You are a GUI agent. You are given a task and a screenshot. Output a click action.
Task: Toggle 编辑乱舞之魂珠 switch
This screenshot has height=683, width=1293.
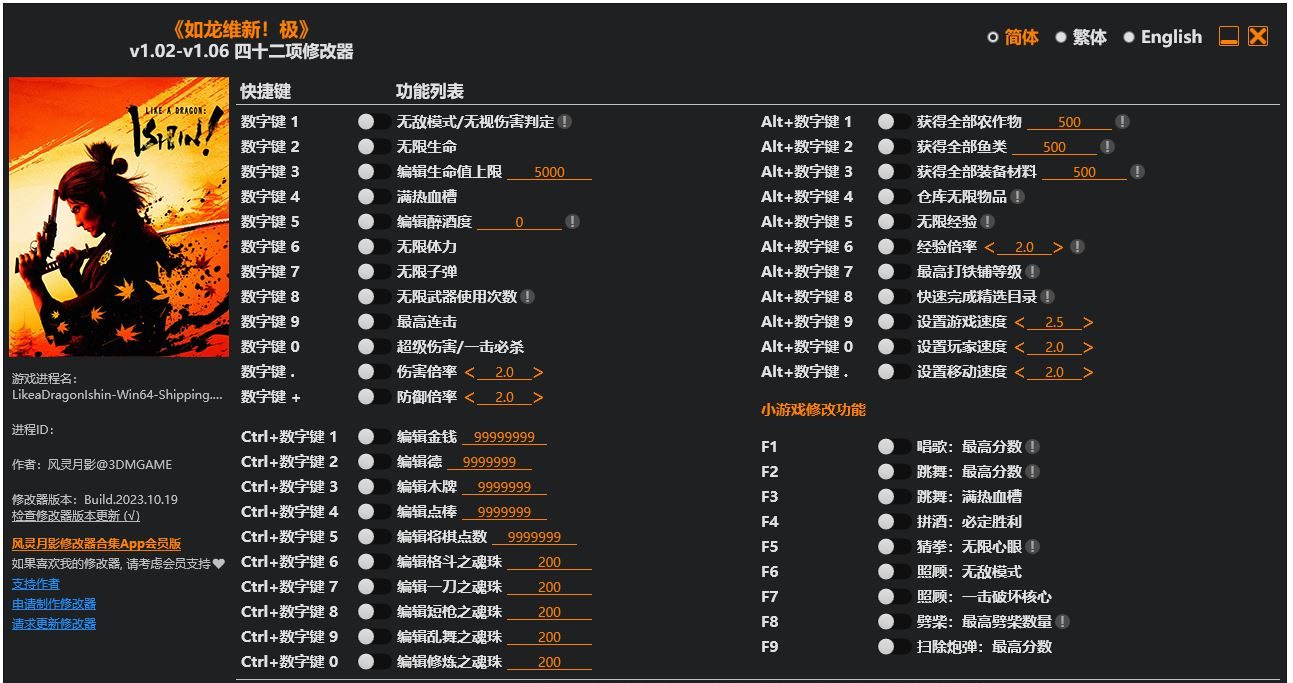click(x=374, y=637)
